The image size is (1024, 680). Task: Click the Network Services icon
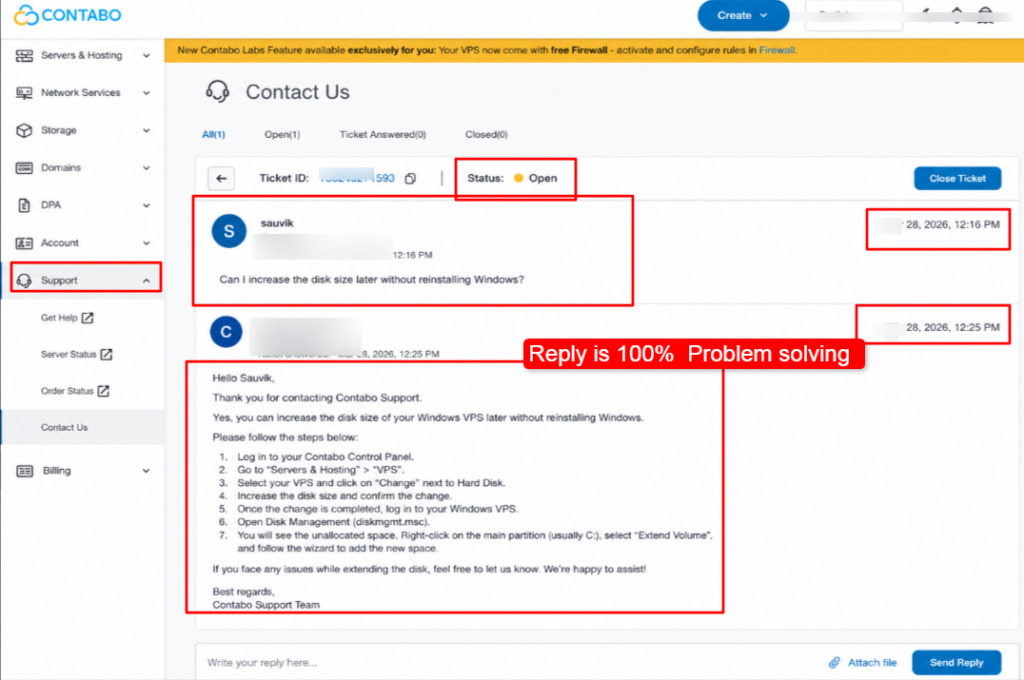tap(24, 93)
